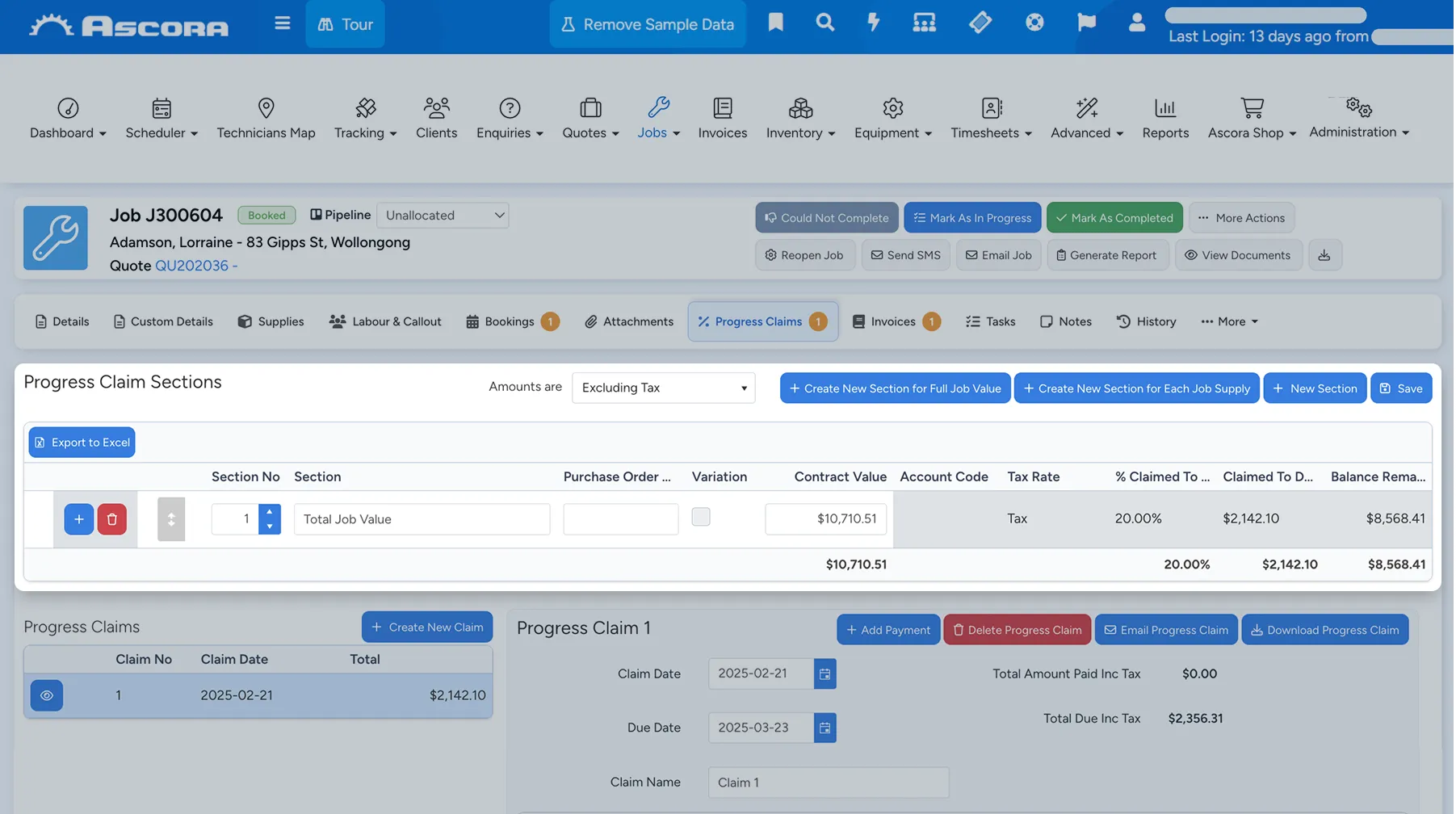The image size is (1456, 814).
Task: Click the ticket tag icon in header
Action: click(x=980, y=23)
